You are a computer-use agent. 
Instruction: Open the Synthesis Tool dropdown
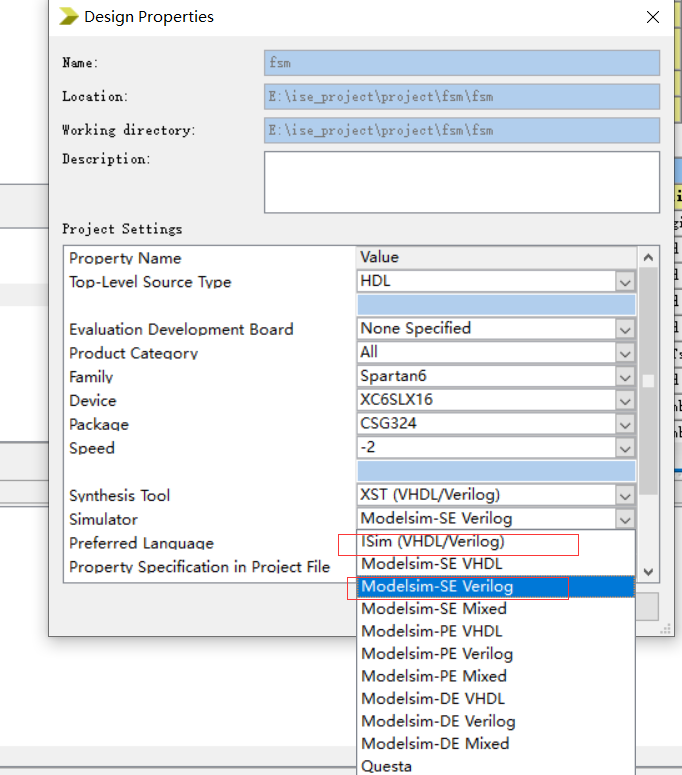click(x=625, y=496)
